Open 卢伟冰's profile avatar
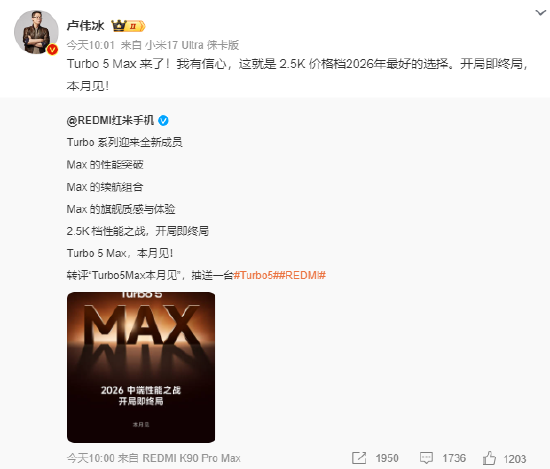Viewport: 550px width, 469px height. 36,32
